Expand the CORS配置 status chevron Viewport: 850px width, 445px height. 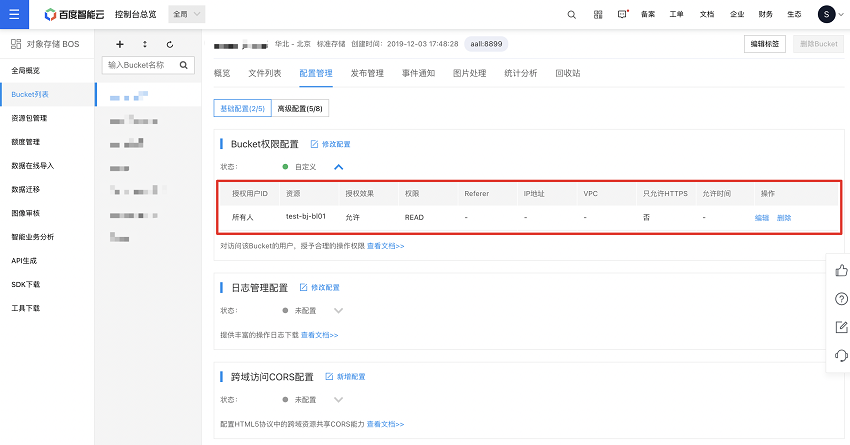pyautogui.click(x=338, y=399)
